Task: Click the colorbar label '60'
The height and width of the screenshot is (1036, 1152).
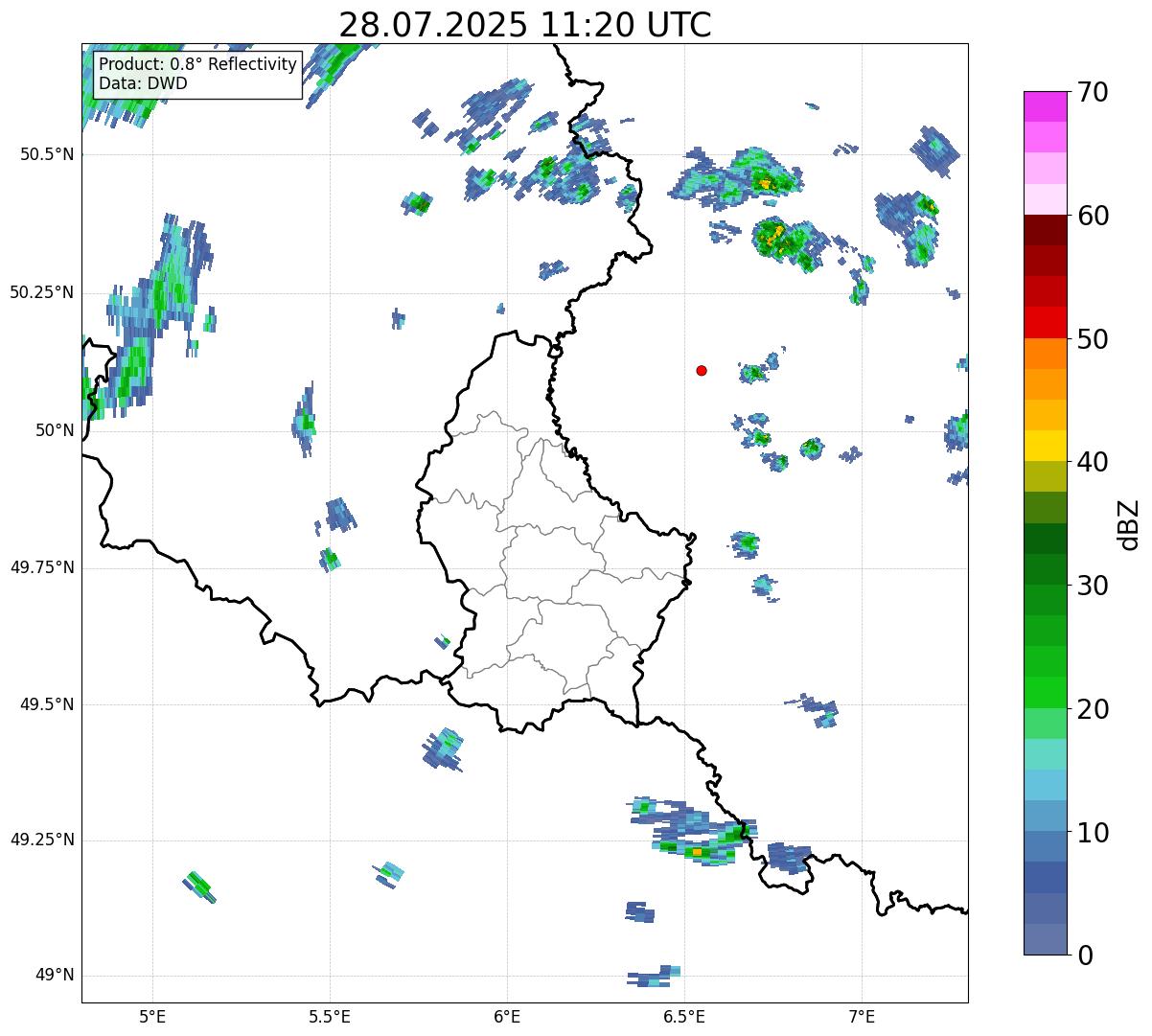Action: pos(1093,216)
